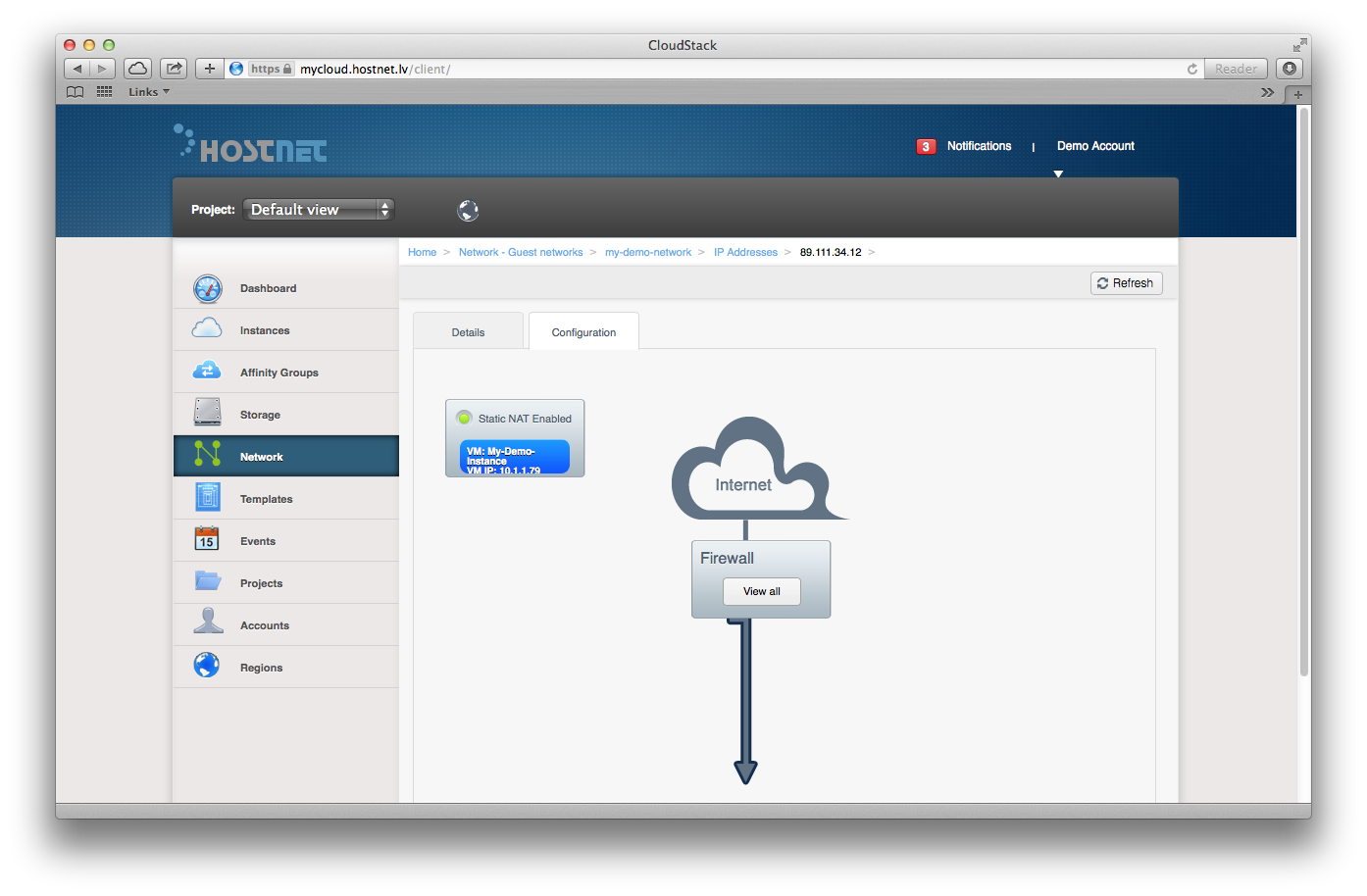Switch to the Details tab

(468, 332)
